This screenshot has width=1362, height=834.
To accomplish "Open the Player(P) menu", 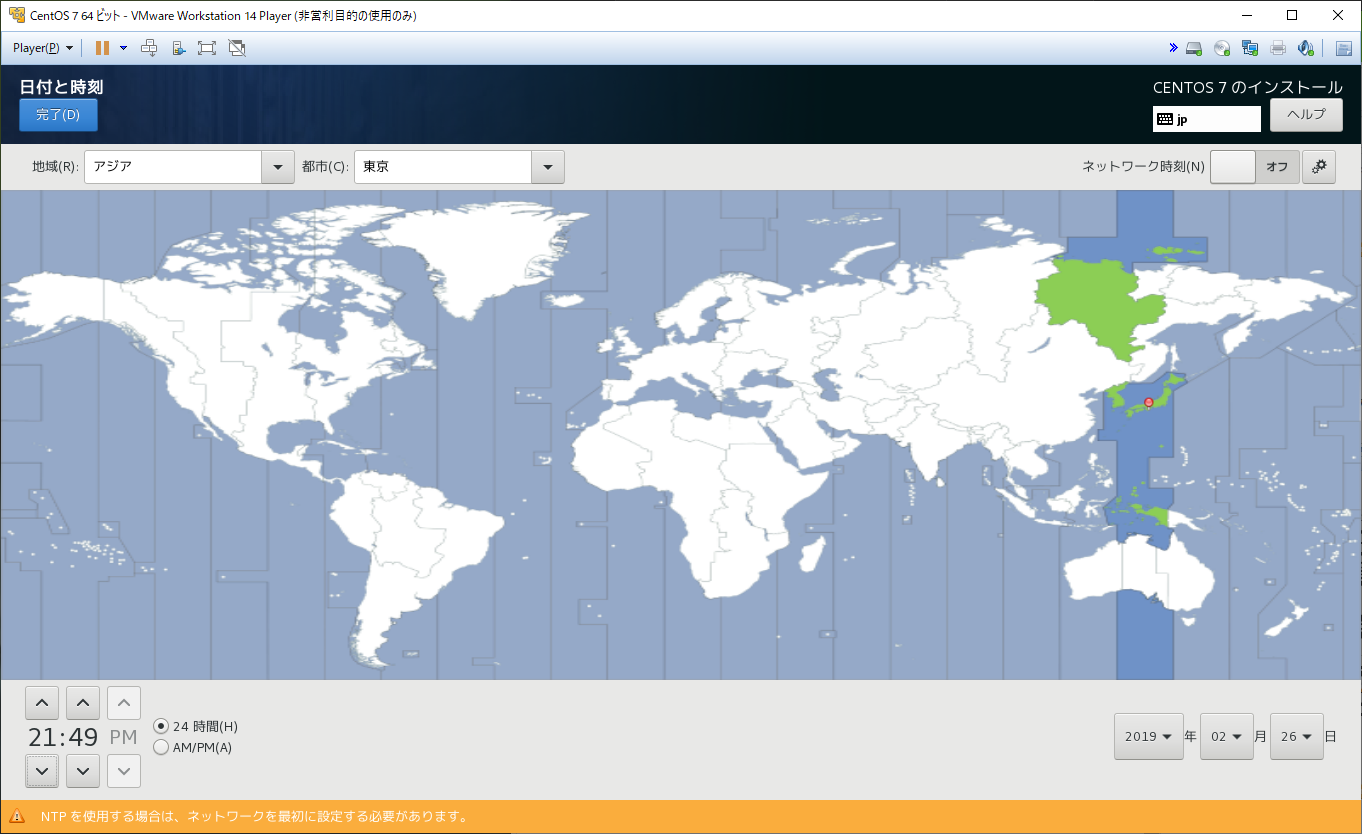I will 42,48.
